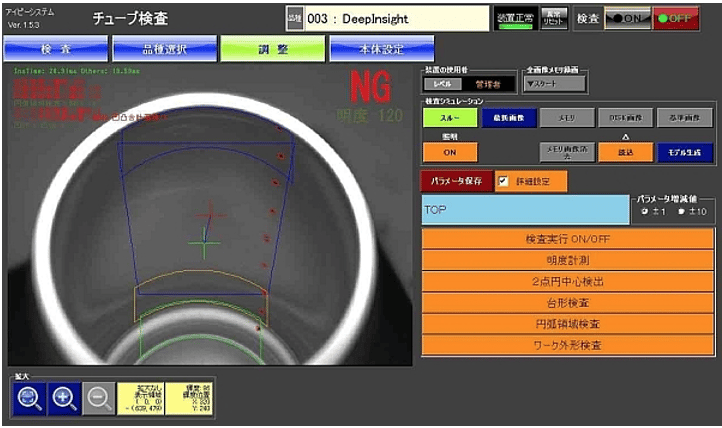Click the light-blue TOP selector bar

tap(525, 209)
